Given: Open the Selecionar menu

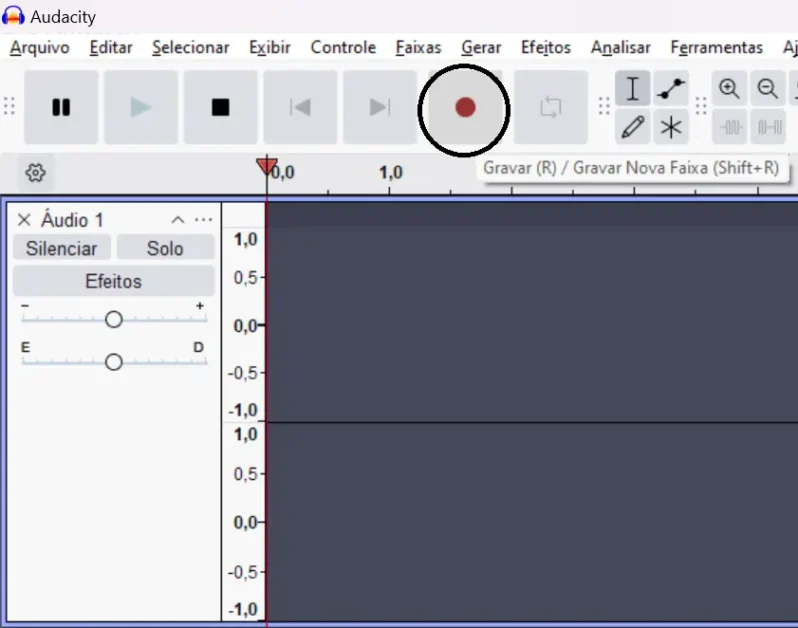Looking at the screenshot, I should (x=191, y=47).
